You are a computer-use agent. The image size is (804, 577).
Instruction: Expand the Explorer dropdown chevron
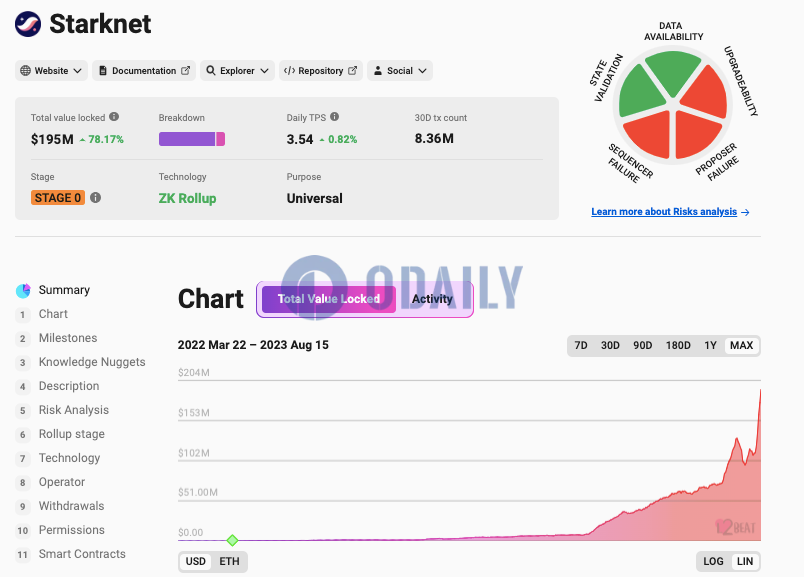point(264,71)
